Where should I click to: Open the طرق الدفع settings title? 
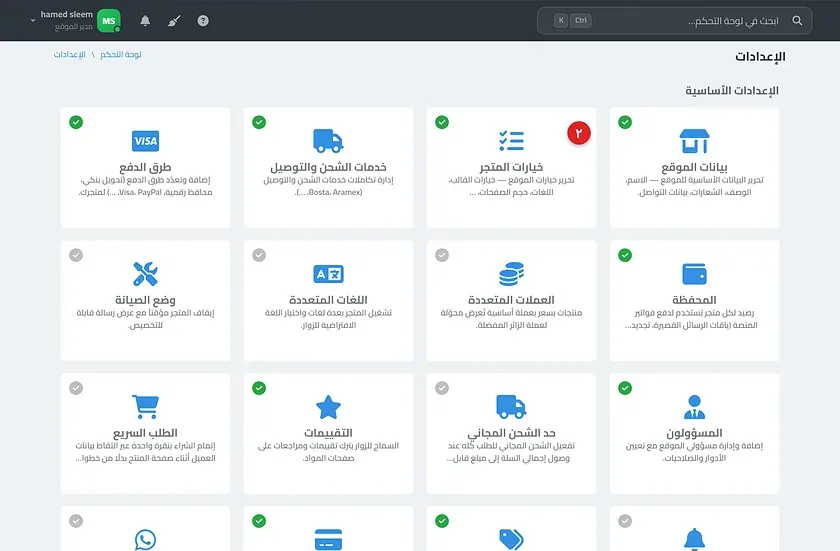(145, 167)
